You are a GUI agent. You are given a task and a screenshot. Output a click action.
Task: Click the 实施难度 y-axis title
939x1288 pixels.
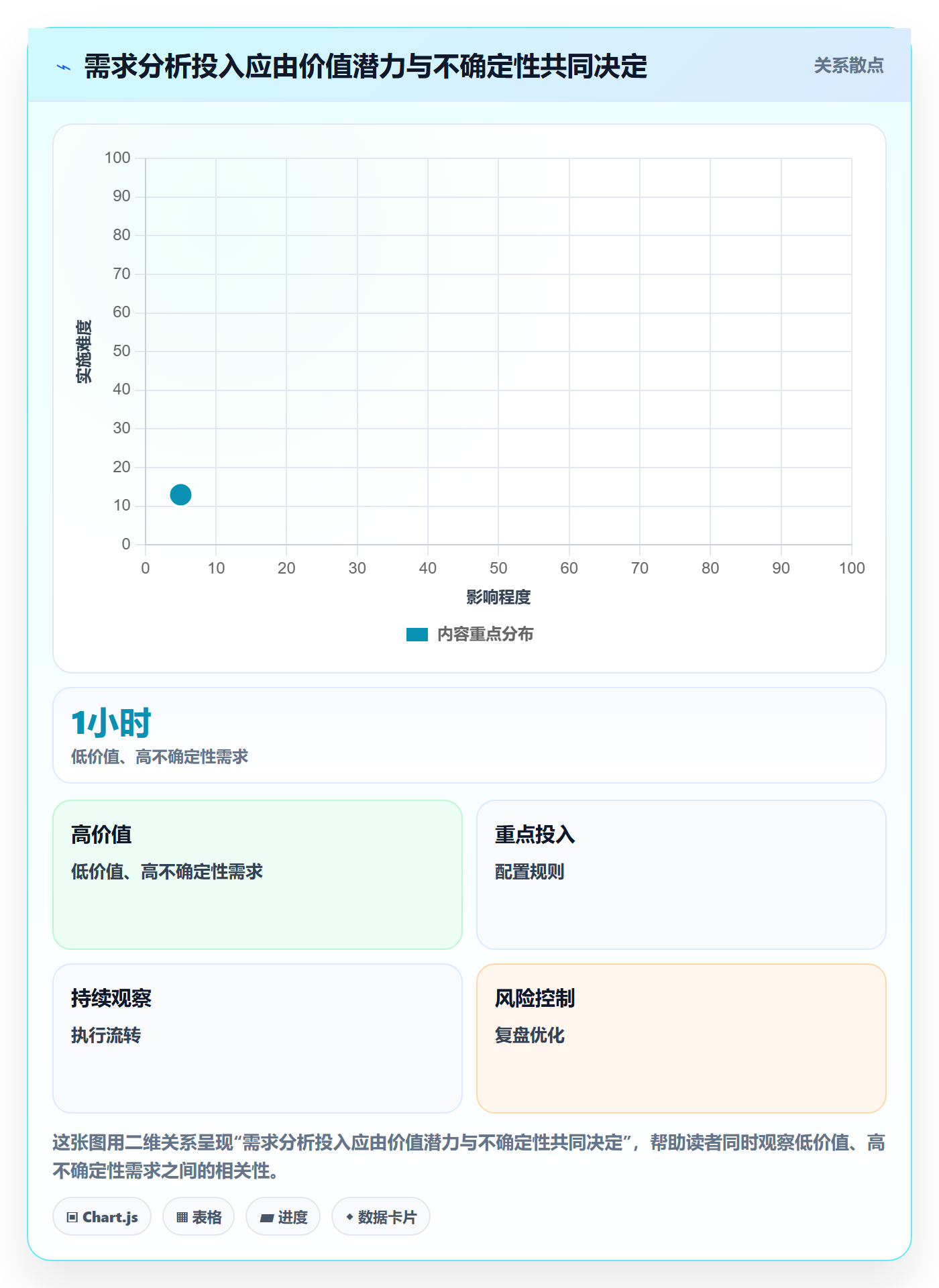pos(84,352)
